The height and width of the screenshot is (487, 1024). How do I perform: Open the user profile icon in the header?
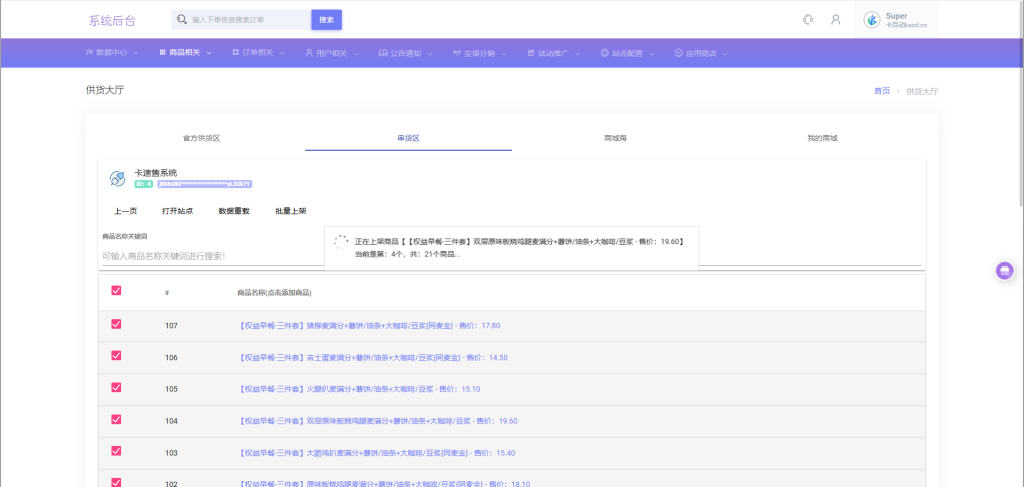835,20
